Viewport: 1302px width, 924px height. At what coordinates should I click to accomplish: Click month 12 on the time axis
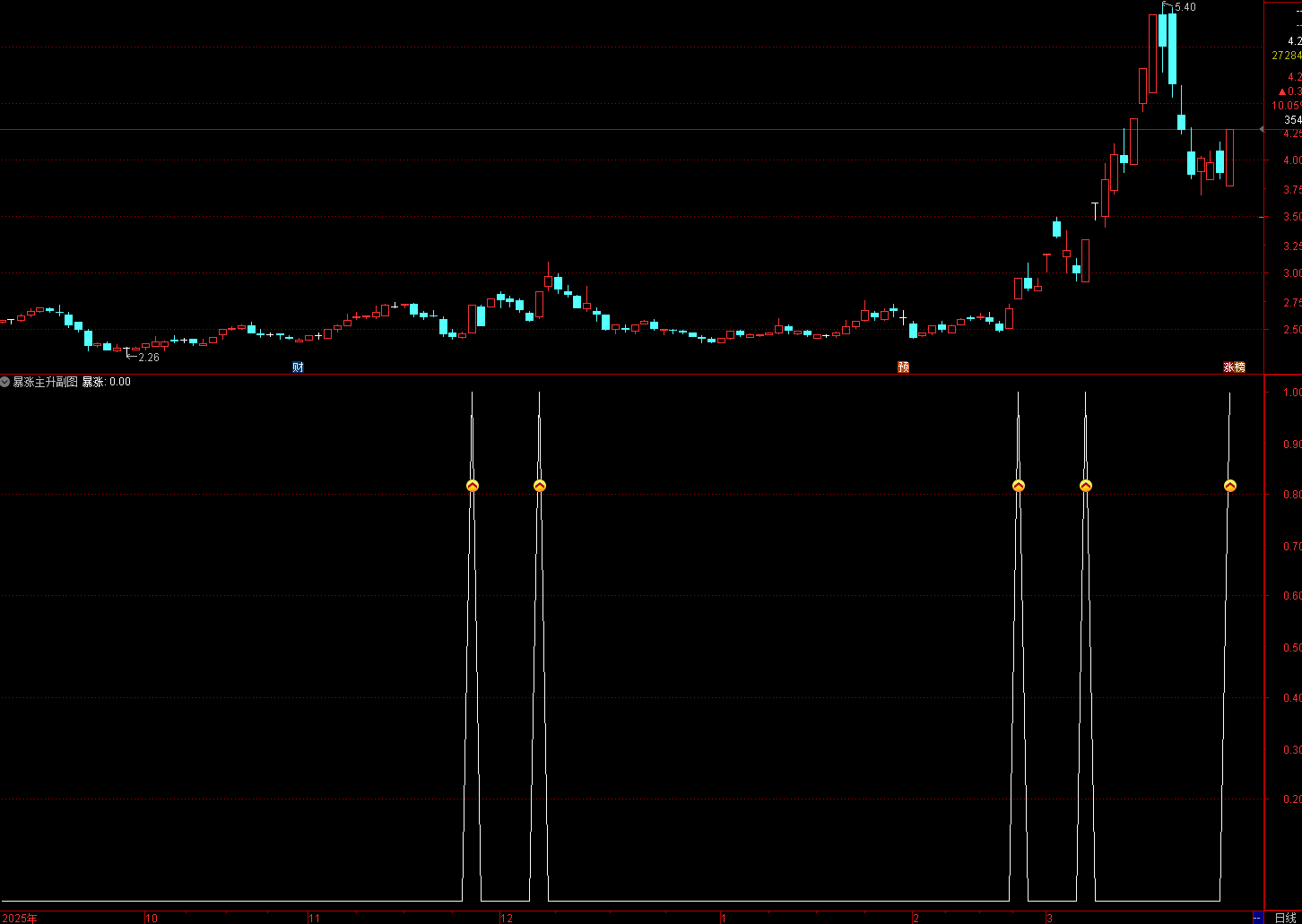tap(507, 919)
